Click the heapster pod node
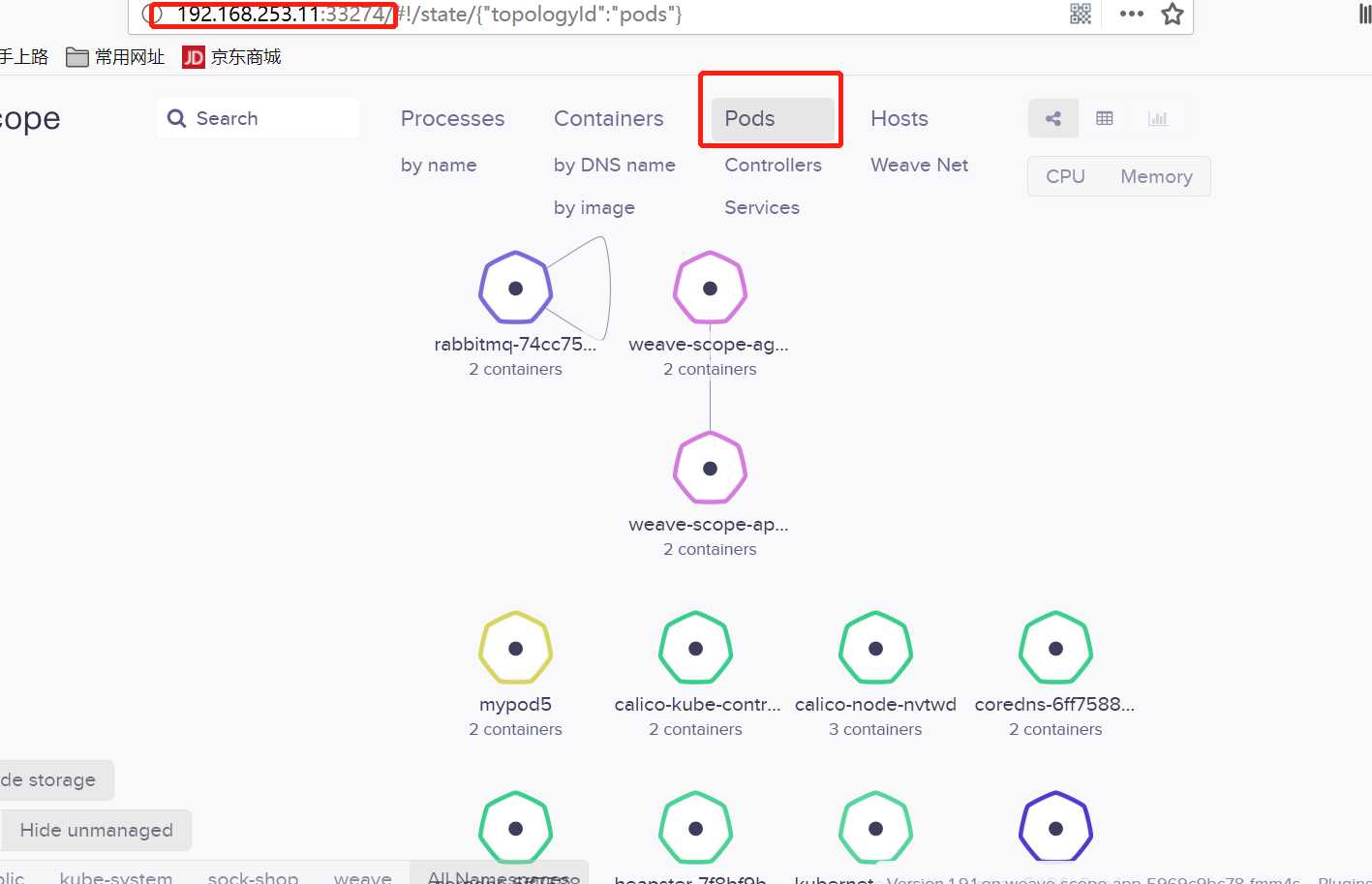This screenshot has height=884, width=1372. pyautogui.click(x=695, y=828)
